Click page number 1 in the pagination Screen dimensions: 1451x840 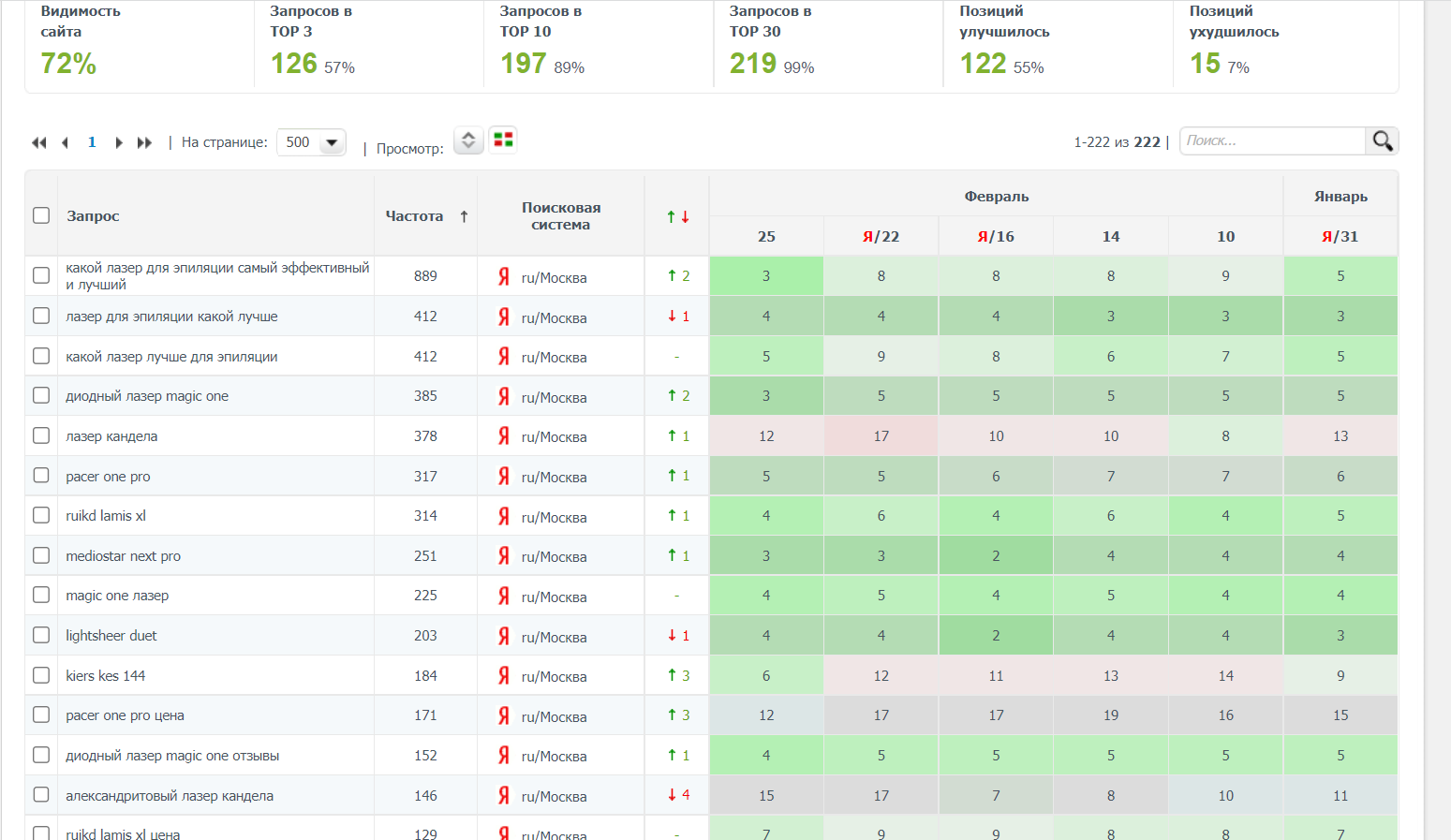(x=92, y=142)
